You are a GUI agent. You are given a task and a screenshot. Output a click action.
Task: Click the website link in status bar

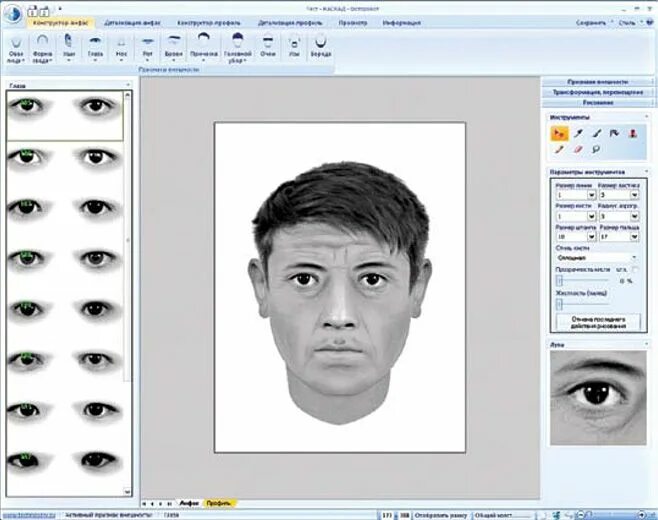click(29, 515)
